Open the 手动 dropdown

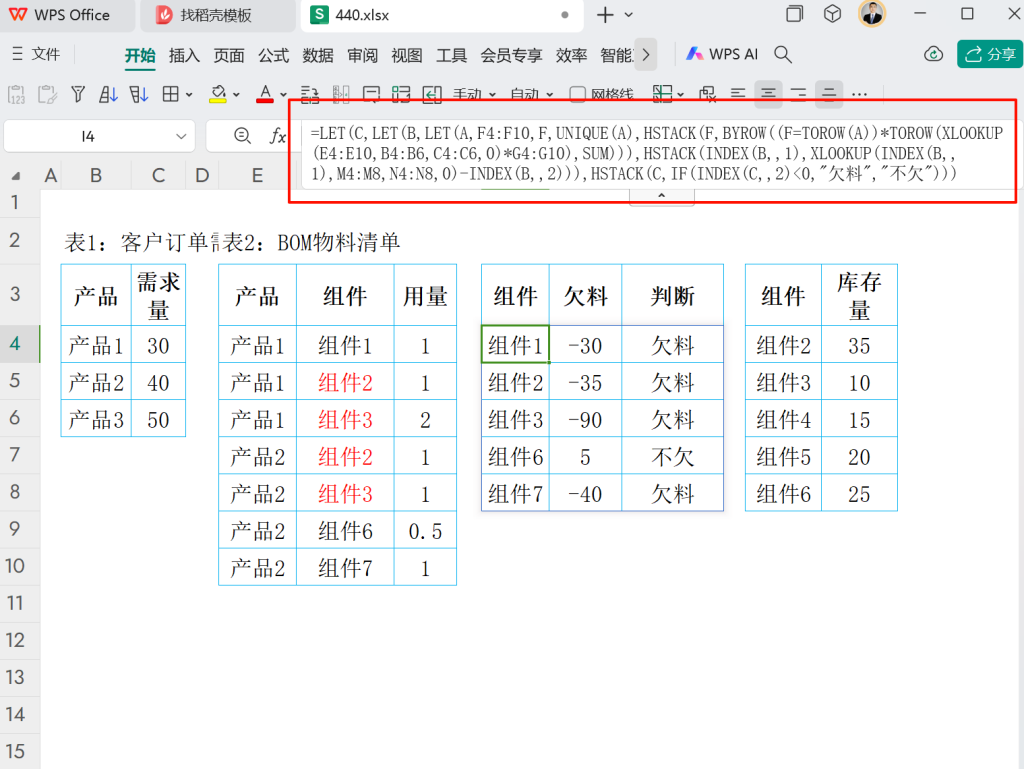(475, 95)
